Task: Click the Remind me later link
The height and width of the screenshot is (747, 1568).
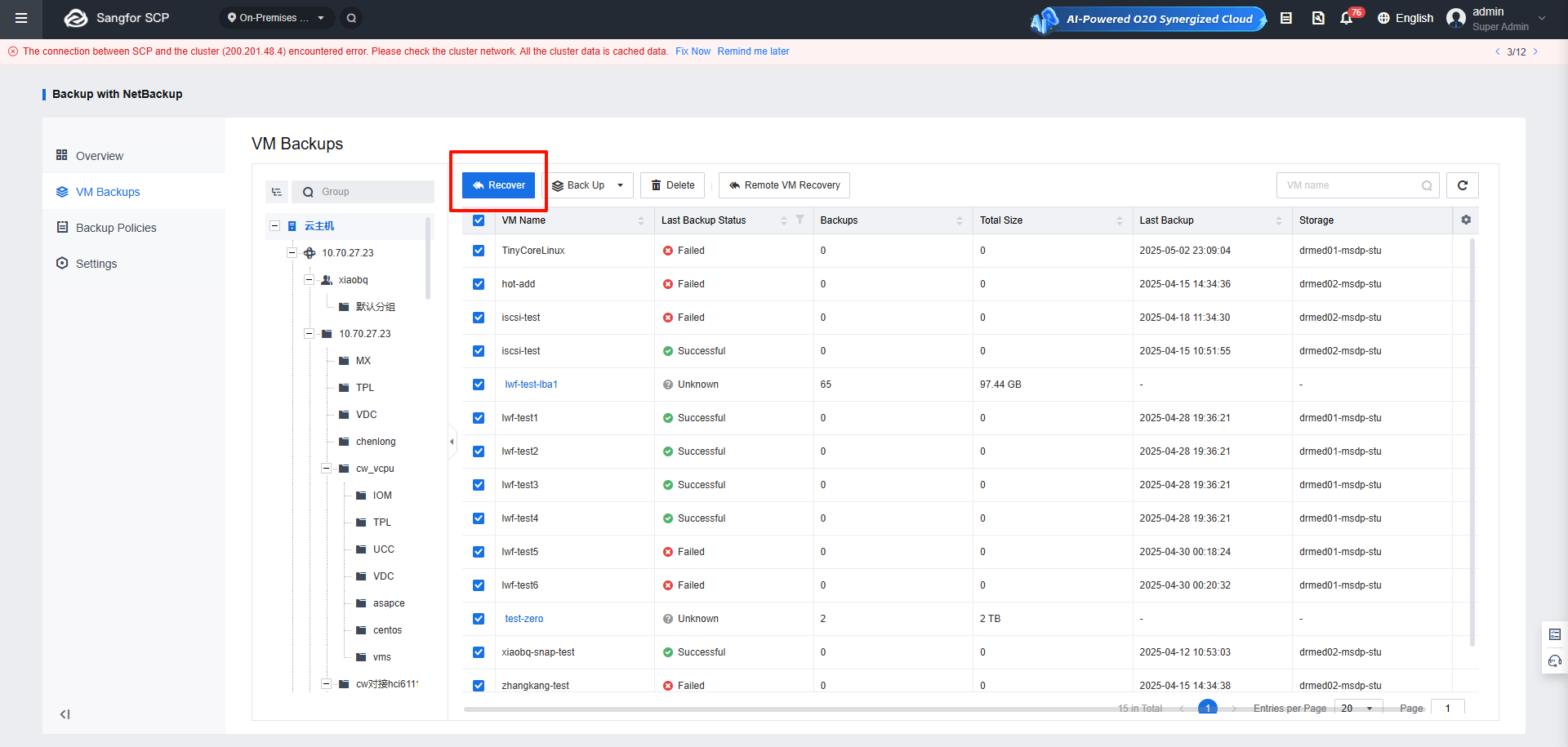Action: coord(753,51)
